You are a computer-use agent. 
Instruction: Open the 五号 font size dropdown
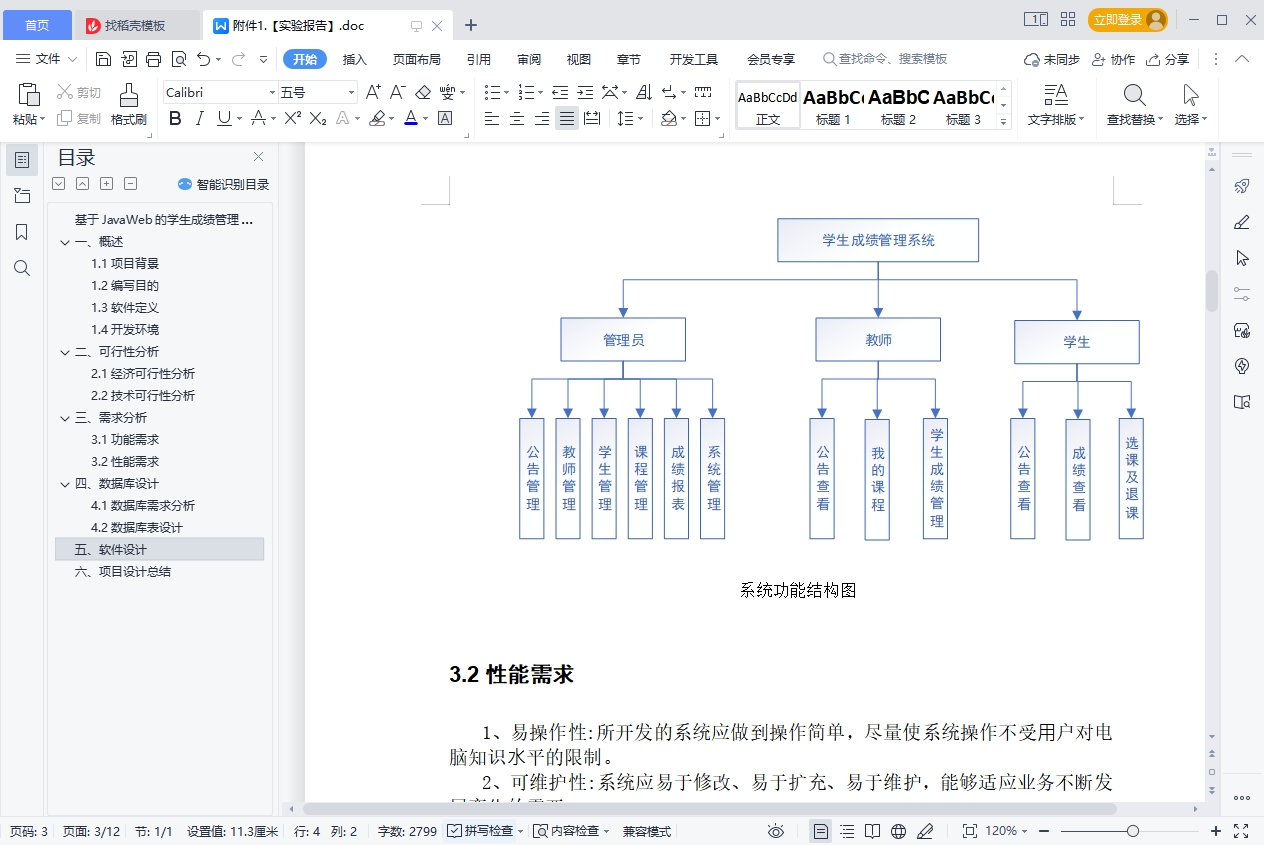[350, 91]
